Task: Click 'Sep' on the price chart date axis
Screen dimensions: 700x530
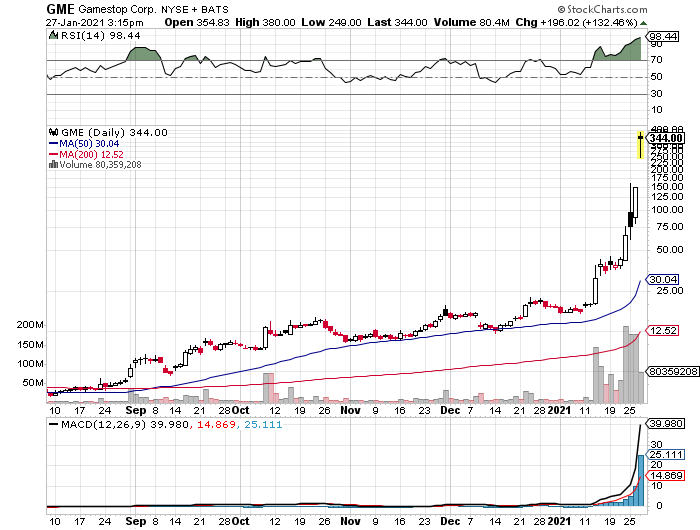Action: (136, 410)
